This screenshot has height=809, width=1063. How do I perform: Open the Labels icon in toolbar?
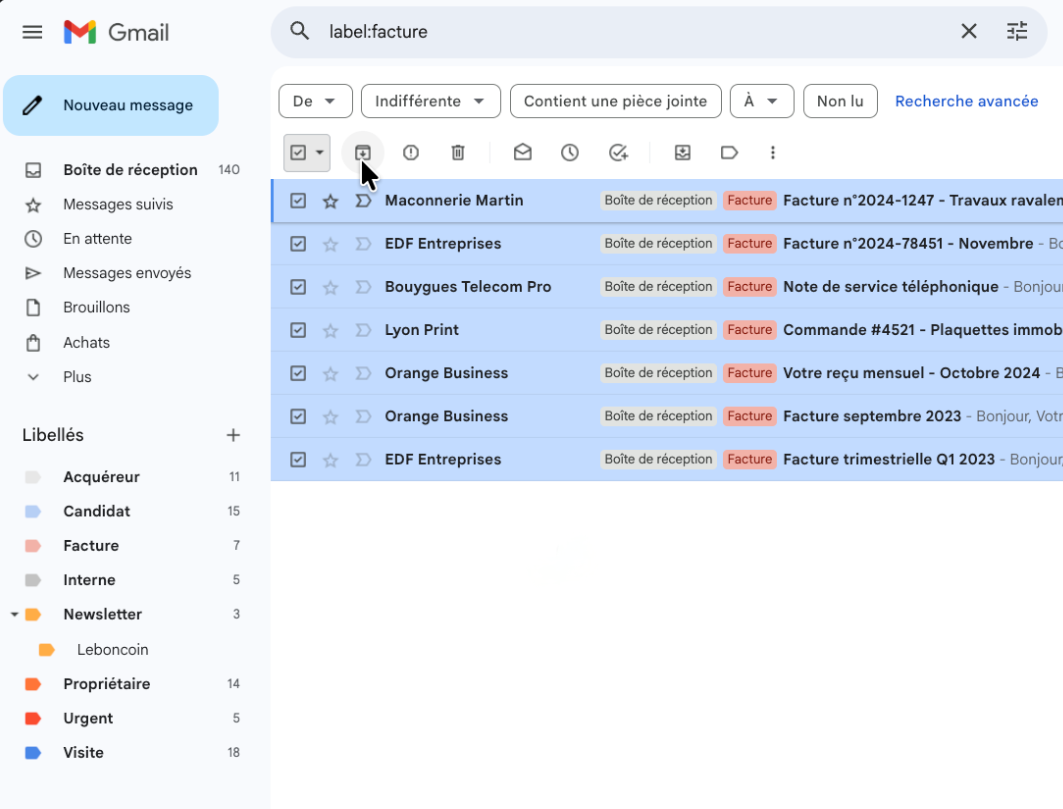click(729, 153)
